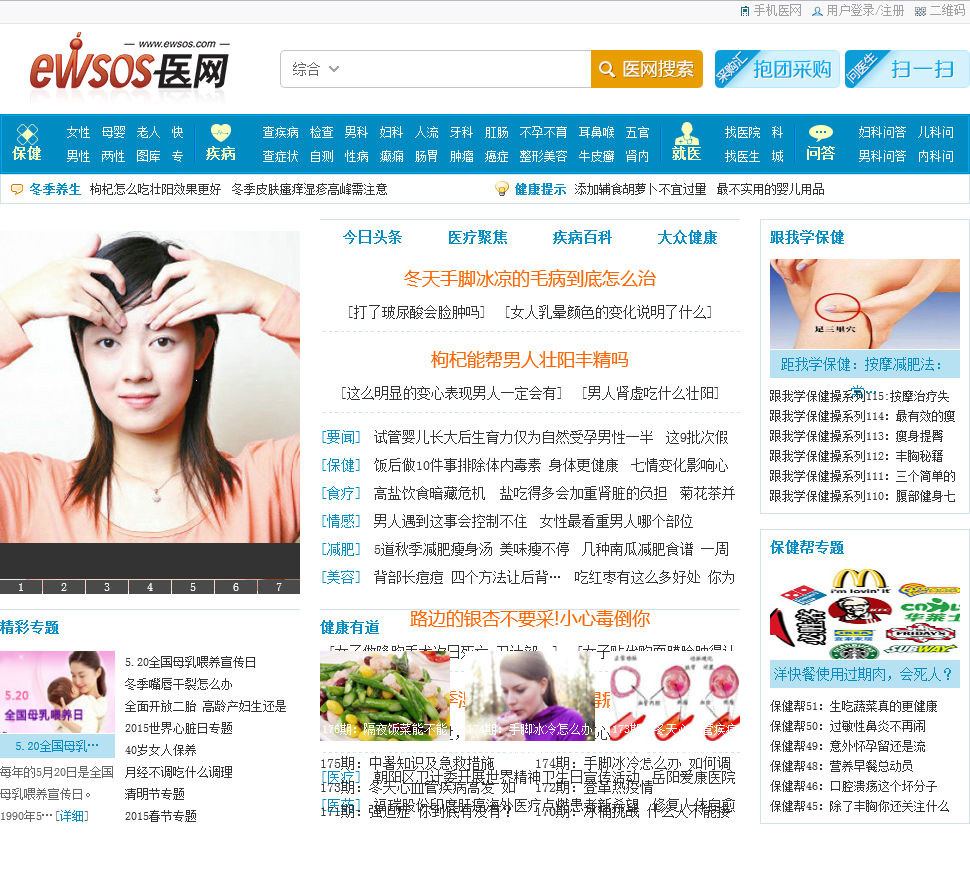Open 查疾病 navigation item
The image size is (970, 882).
click(280, 132)
